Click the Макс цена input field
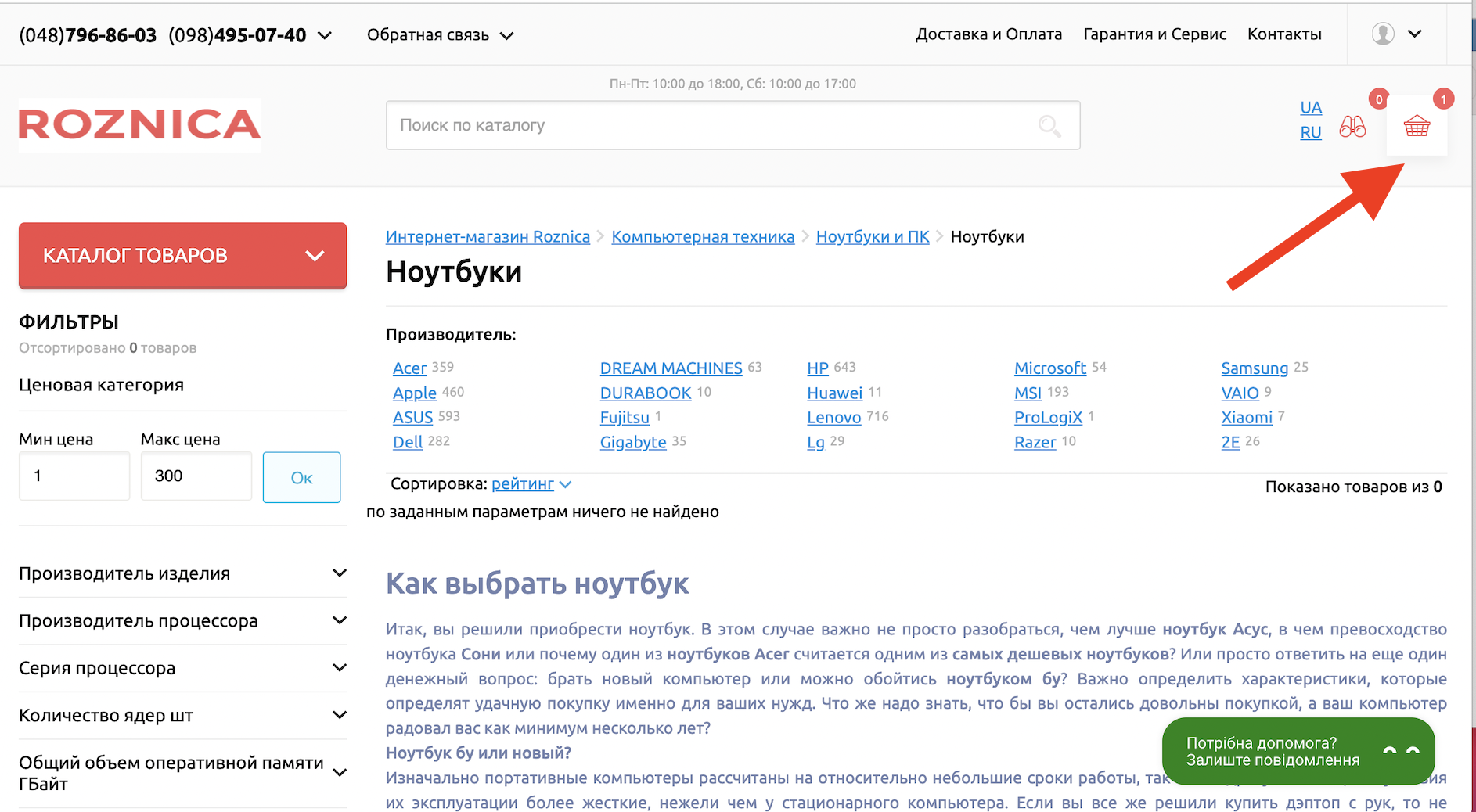 [x=196, y=476]
